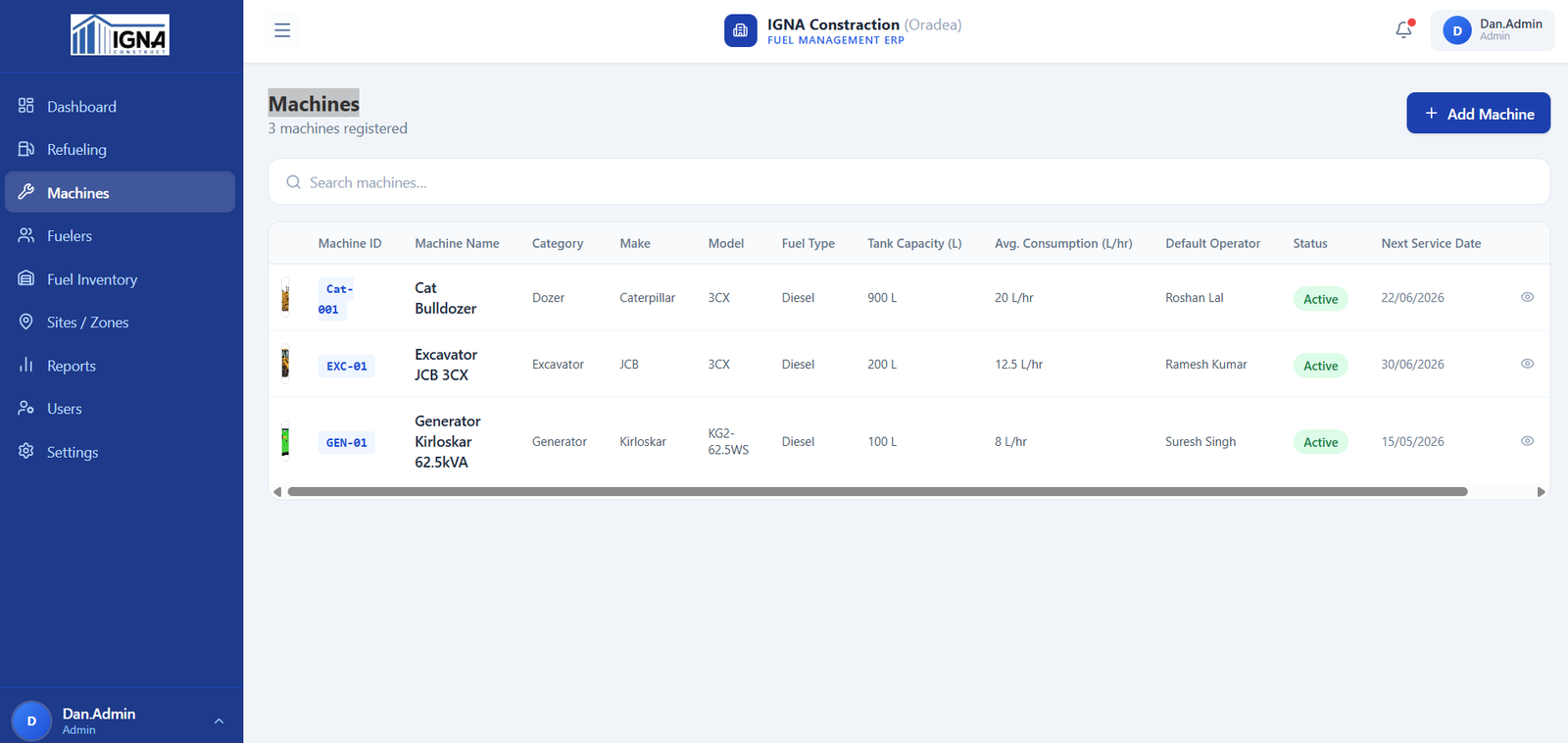The image size is (1568, 743).
Task: Click the D avatar at sidebar bottom
Action: (31, 721)
